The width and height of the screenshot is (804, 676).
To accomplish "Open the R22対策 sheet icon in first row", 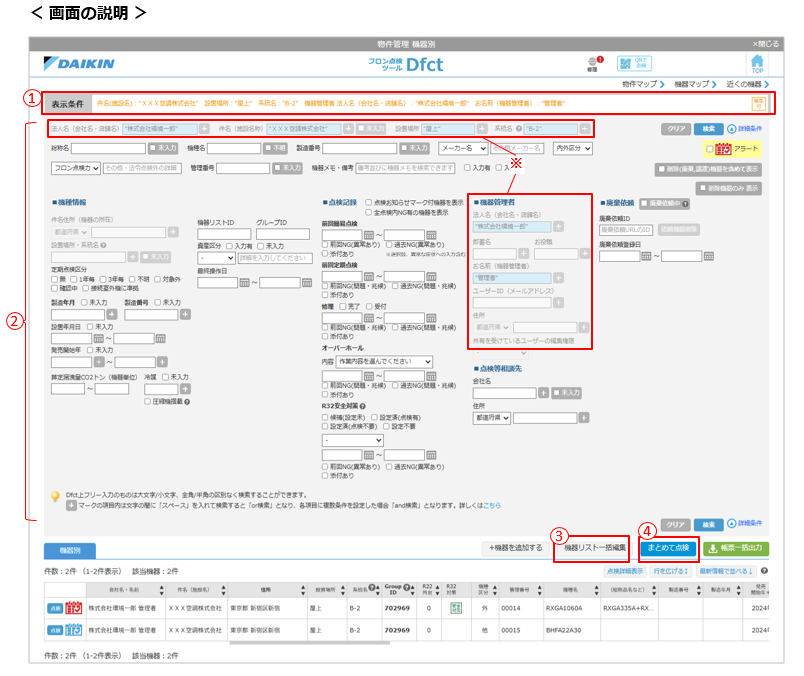I will [453, 607].
